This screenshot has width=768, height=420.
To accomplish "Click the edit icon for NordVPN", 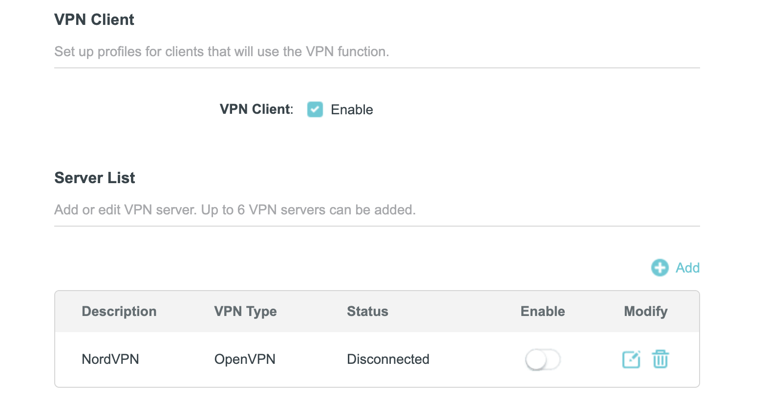I will click(x=631, y=359).
